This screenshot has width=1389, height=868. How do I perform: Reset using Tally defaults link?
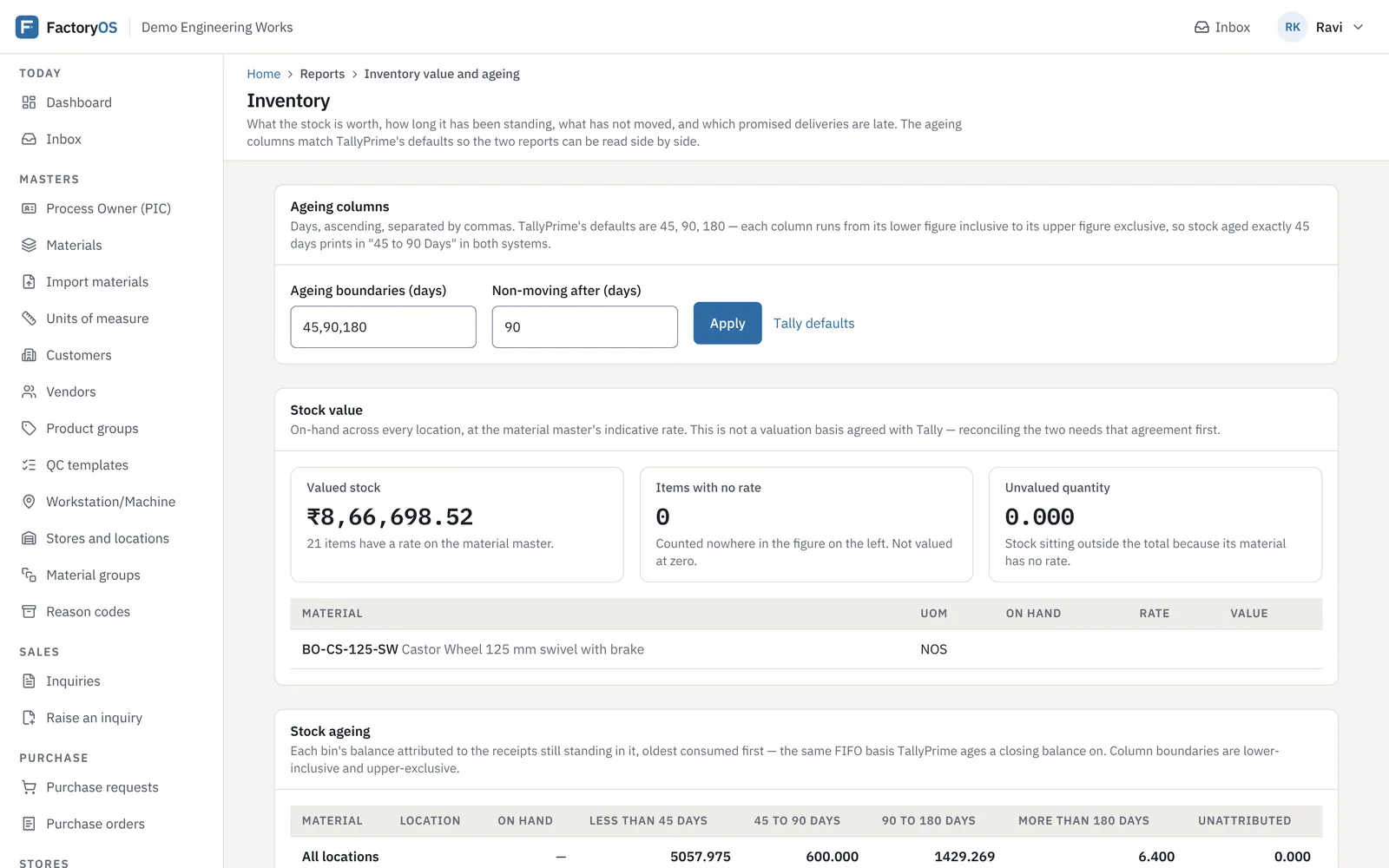point(814,323)
